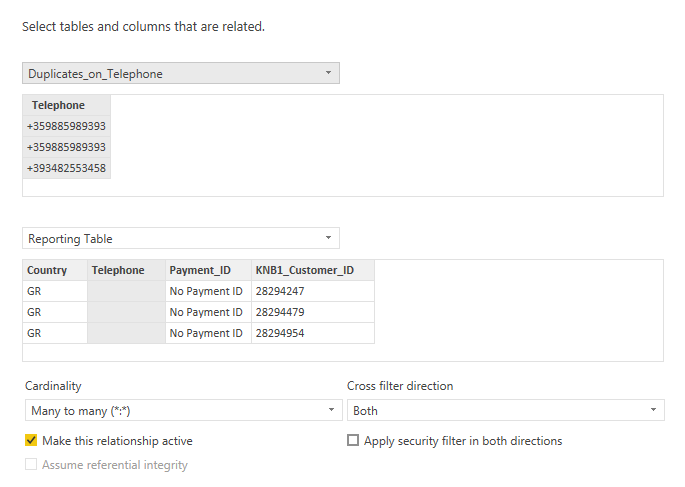Click the +393482553458 telephone cell

click(66, 168)
